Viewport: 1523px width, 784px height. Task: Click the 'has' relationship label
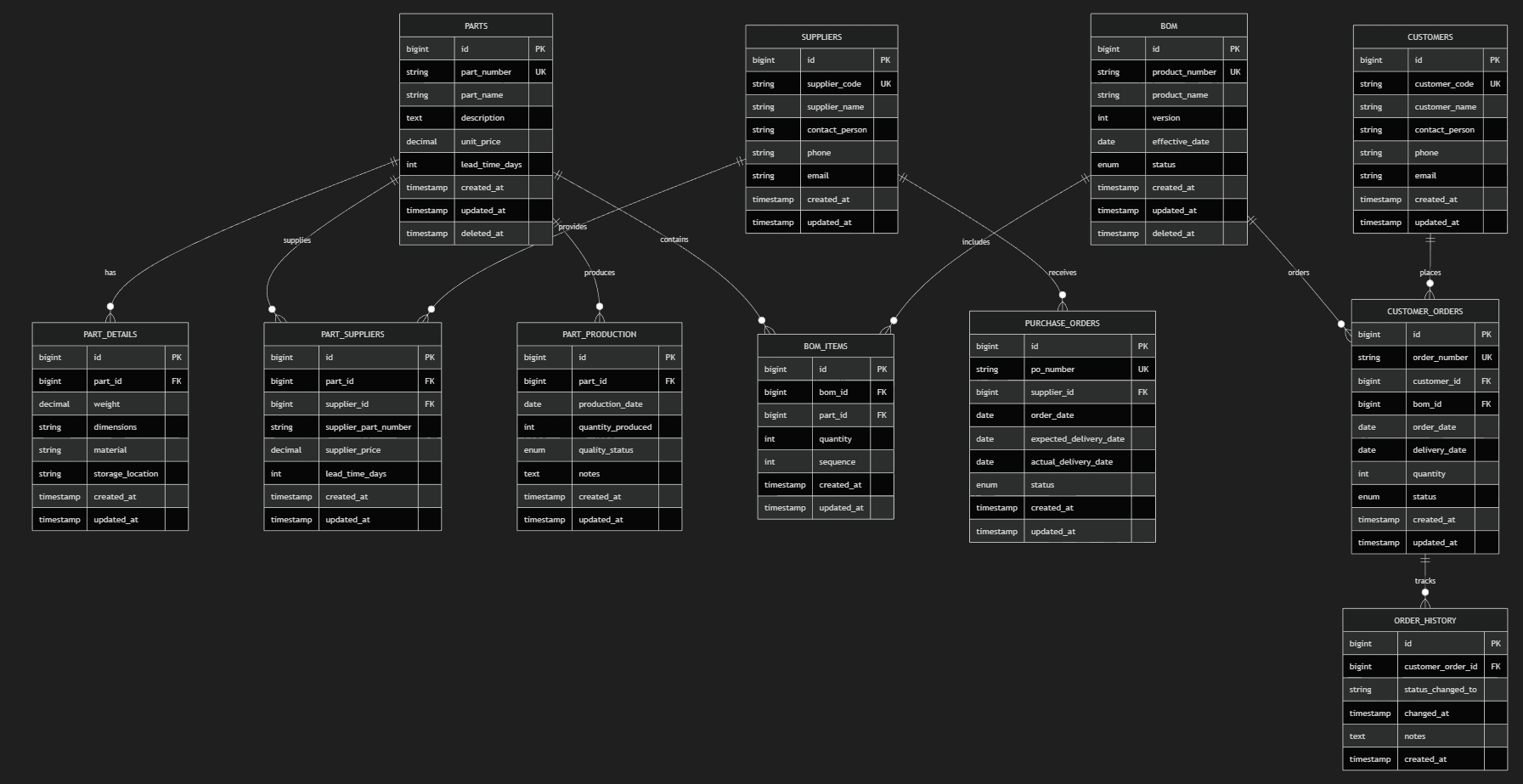110,273
